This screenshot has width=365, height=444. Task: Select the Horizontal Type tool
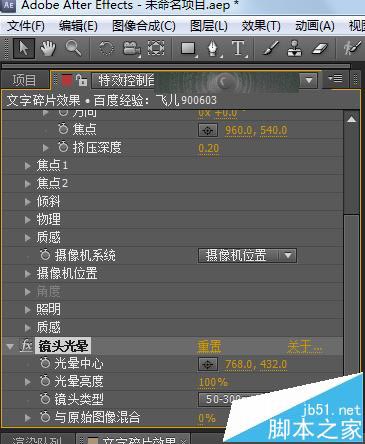click(239, 49)
